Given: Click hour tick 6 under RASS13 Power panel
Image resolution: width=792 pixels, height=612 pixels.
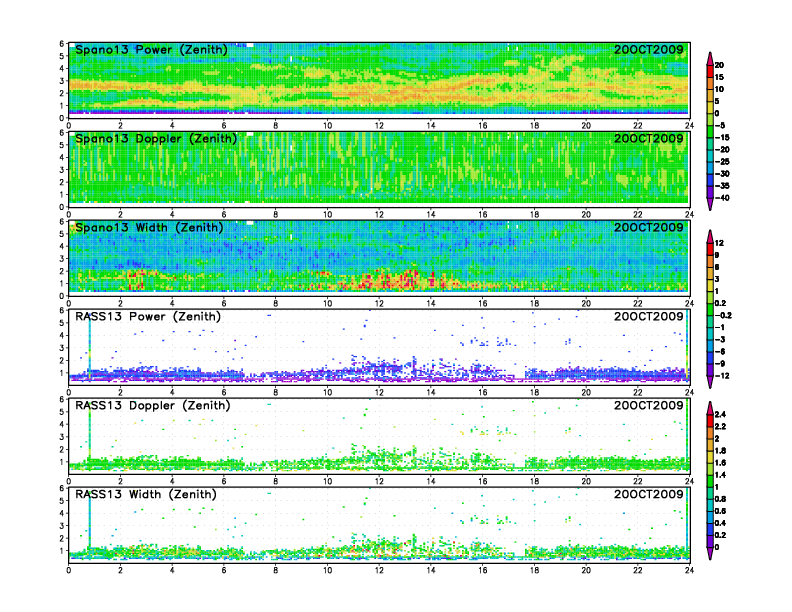Looking at the screenshot, I should tap(224, 392).
